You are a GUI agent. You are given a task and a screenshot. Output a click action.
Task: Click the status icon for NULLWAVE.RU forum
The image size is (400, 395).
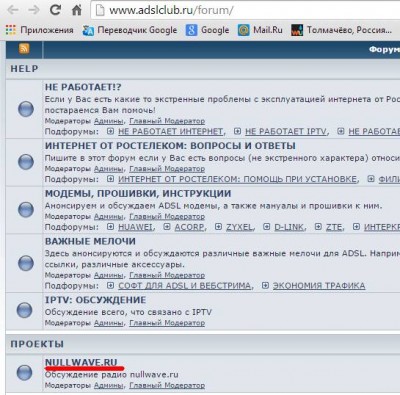25,372
